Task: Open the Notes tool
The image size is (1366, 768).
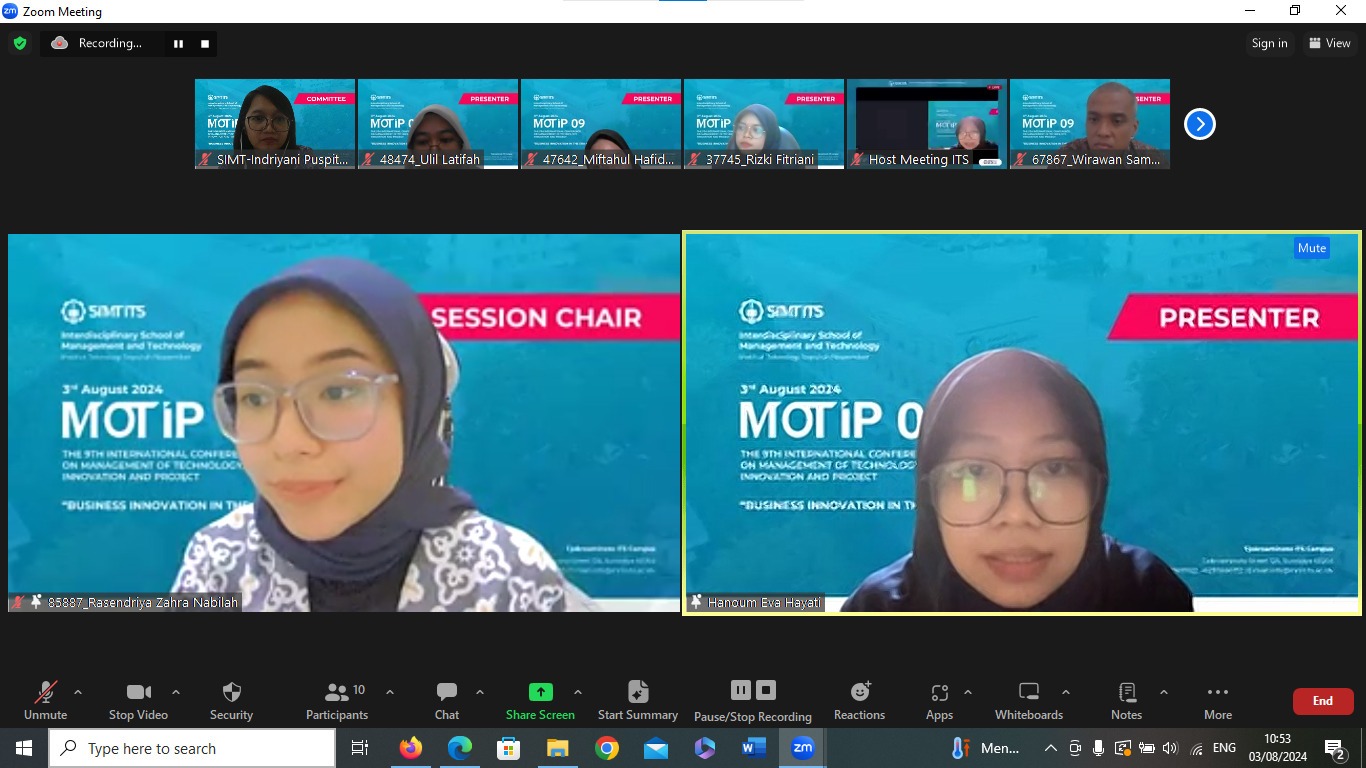Action: pyautogui.click(x=1126, y=700)
